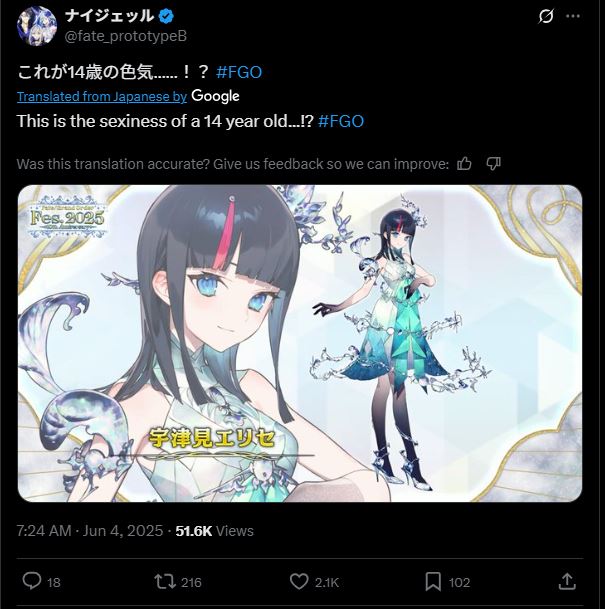605x609 pixels.
Task: Open the attached character artwork image
Action: tap(300, 343)
